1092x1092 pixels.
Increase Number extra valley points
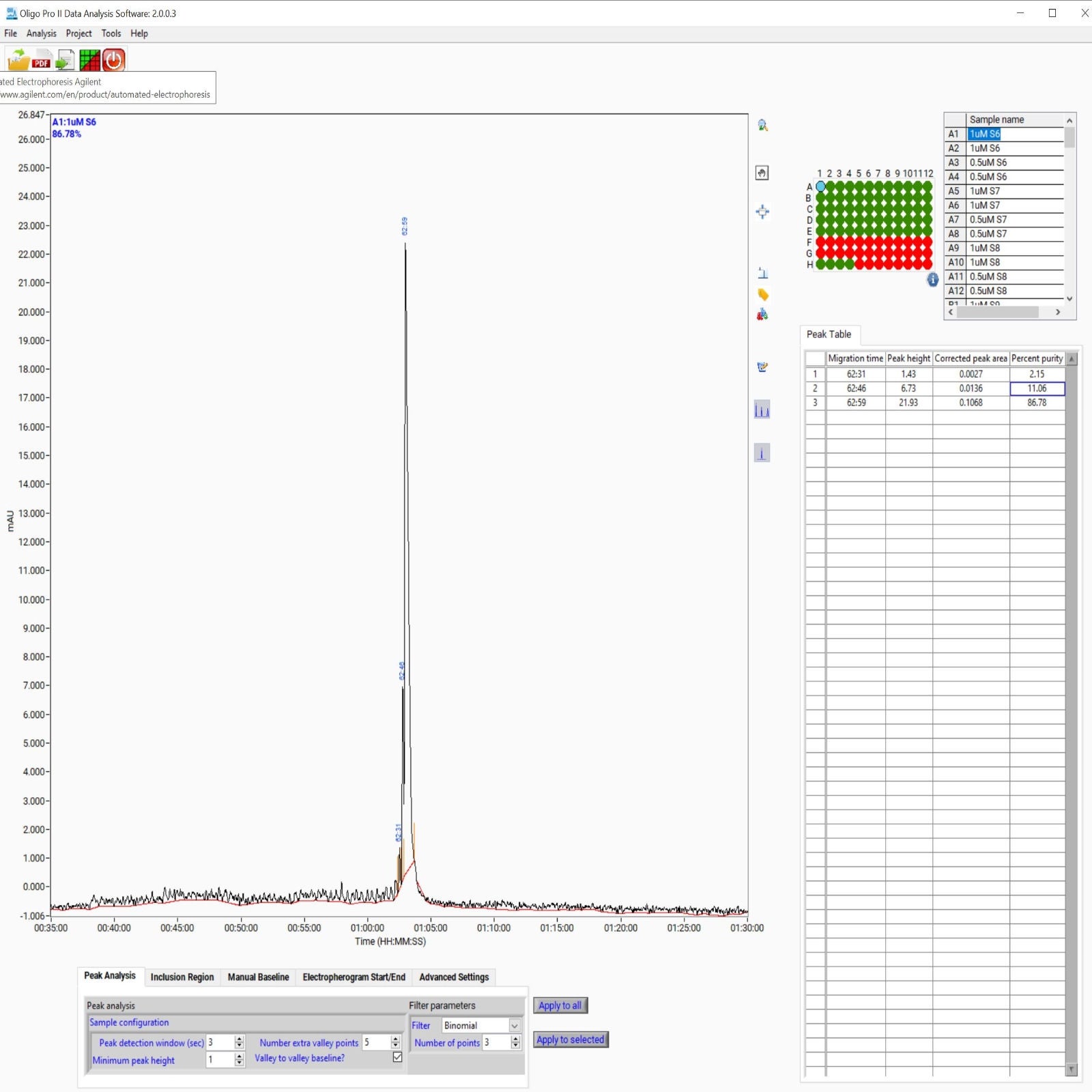(395, 1039)
